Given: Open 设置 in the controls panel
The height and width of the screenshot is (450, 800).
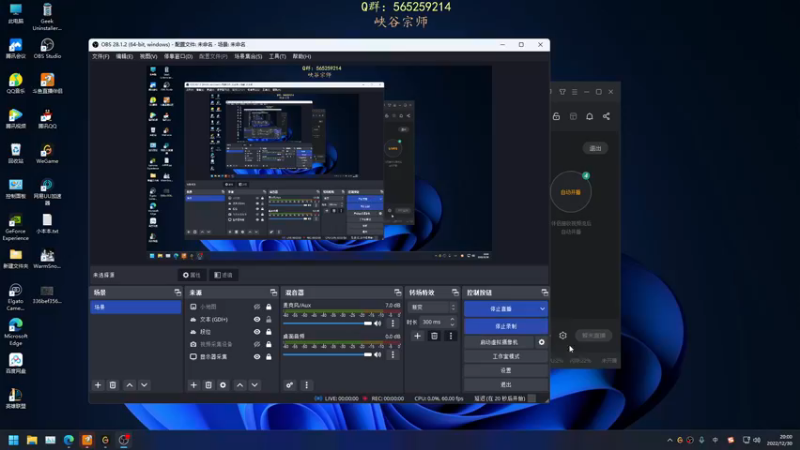Looking at the screenshot, I should tap(506, 370).
